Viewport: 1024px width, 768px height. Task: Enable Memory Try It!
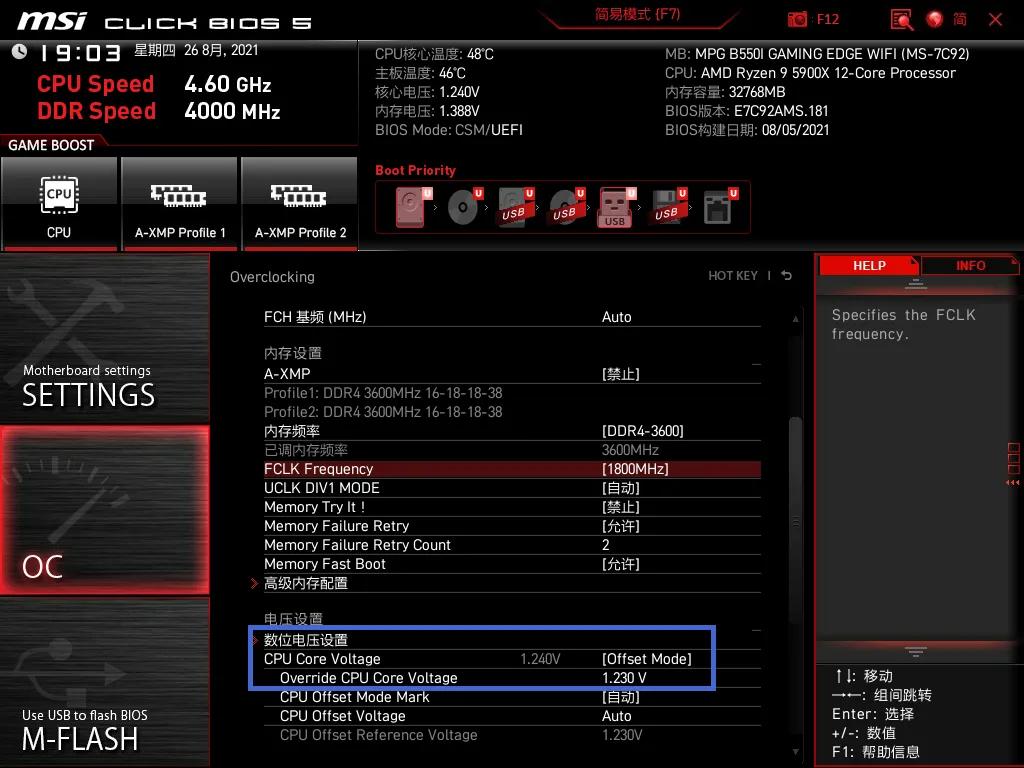620,507
